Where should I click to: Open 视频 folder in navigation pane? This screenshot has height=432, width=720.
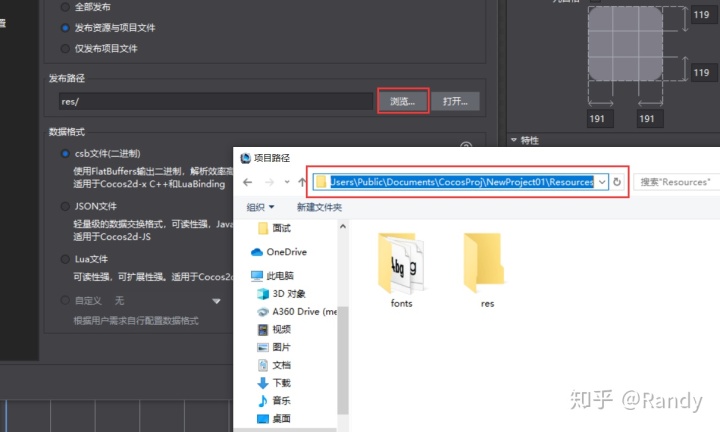[274, 329]
